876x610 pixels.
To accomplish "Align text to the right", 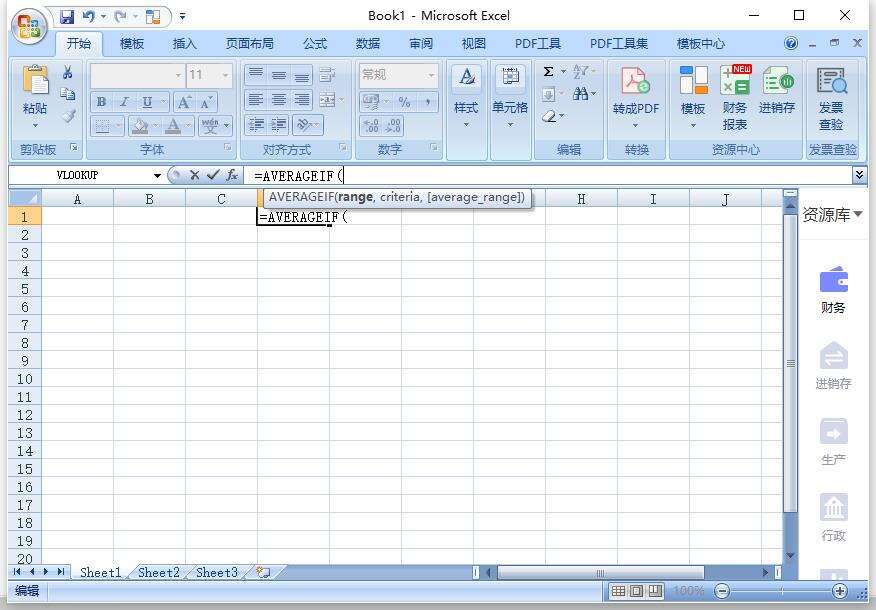I will tap(302, 101).
